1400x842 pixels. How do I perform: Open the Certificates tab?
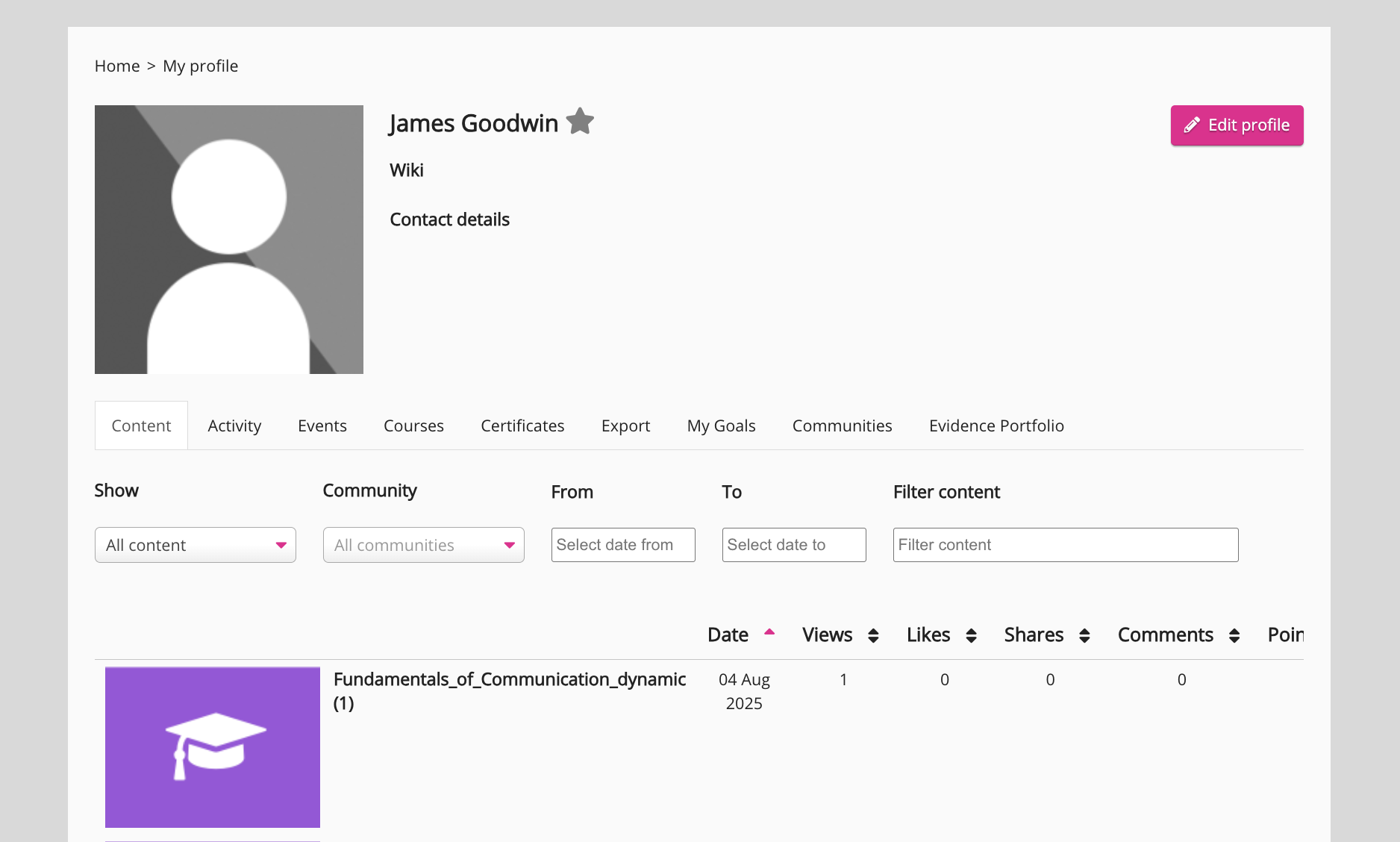coord(522,425)
